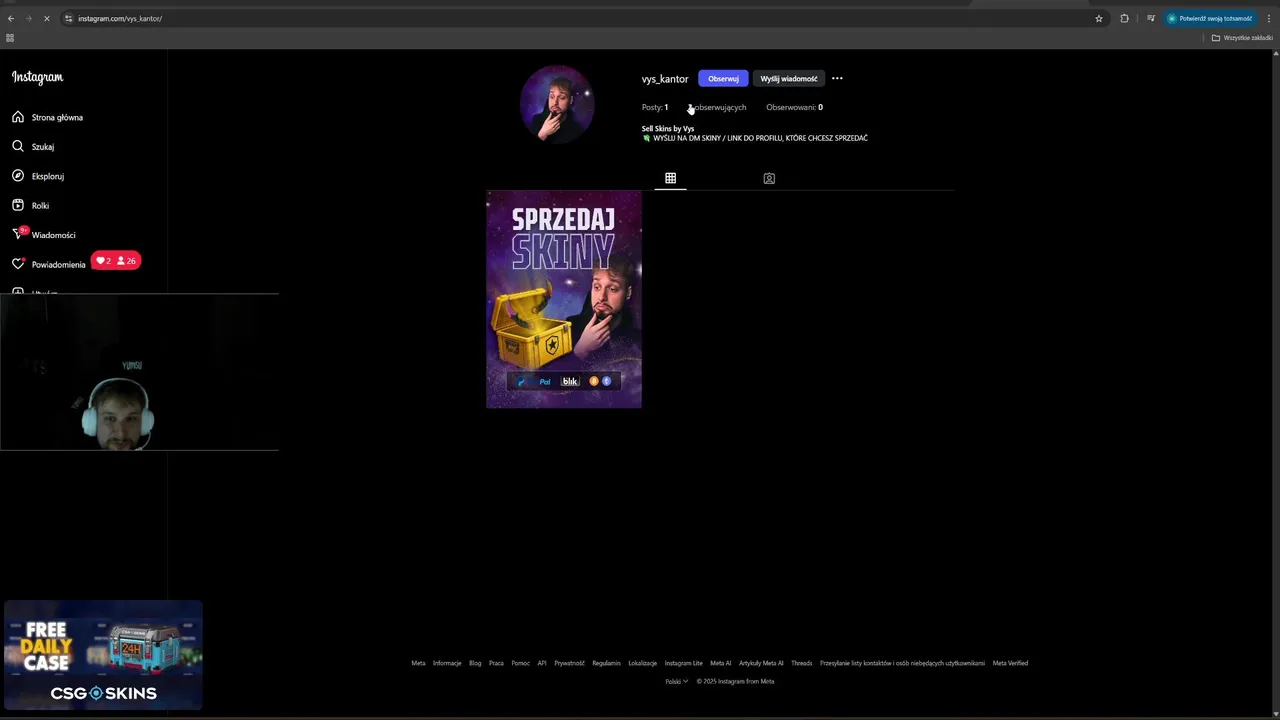Open Strona główna from the sidebar
Viewport: 1280px width, 720px height.
pos(47,117)
